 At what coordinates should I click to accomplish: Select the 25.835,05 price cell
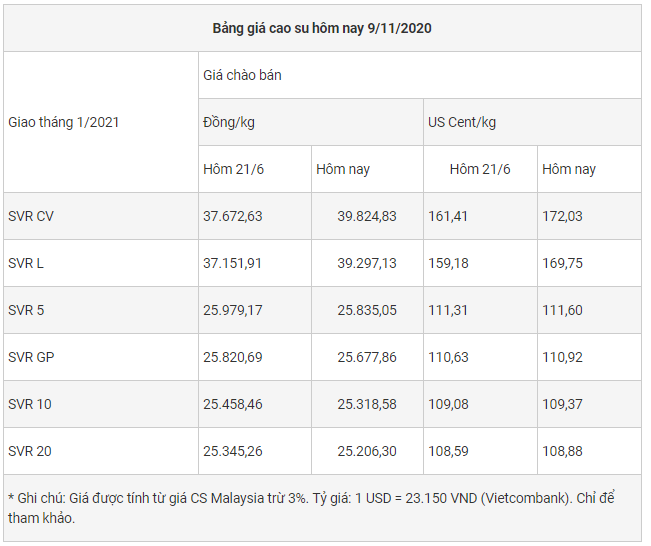pyautogui.click(x=367, y=310)
